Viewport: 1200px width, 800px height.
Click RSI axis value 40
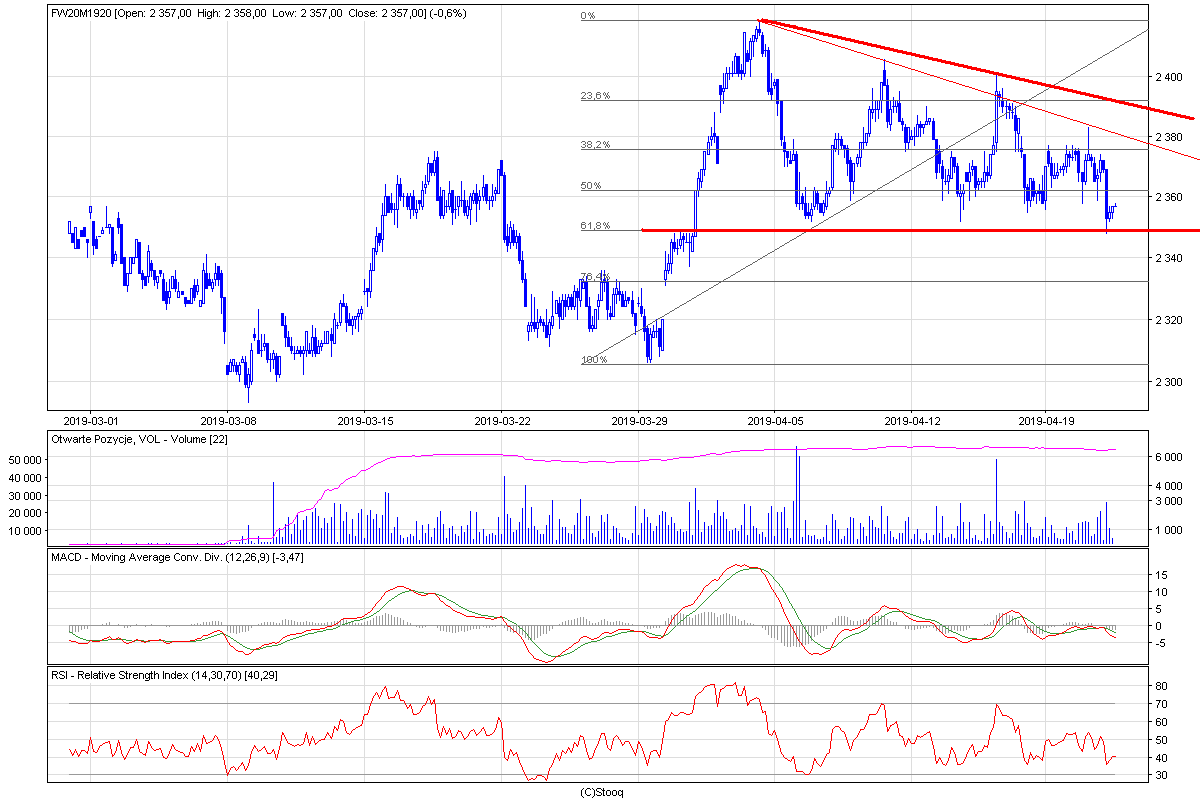tap(1161, 758)
